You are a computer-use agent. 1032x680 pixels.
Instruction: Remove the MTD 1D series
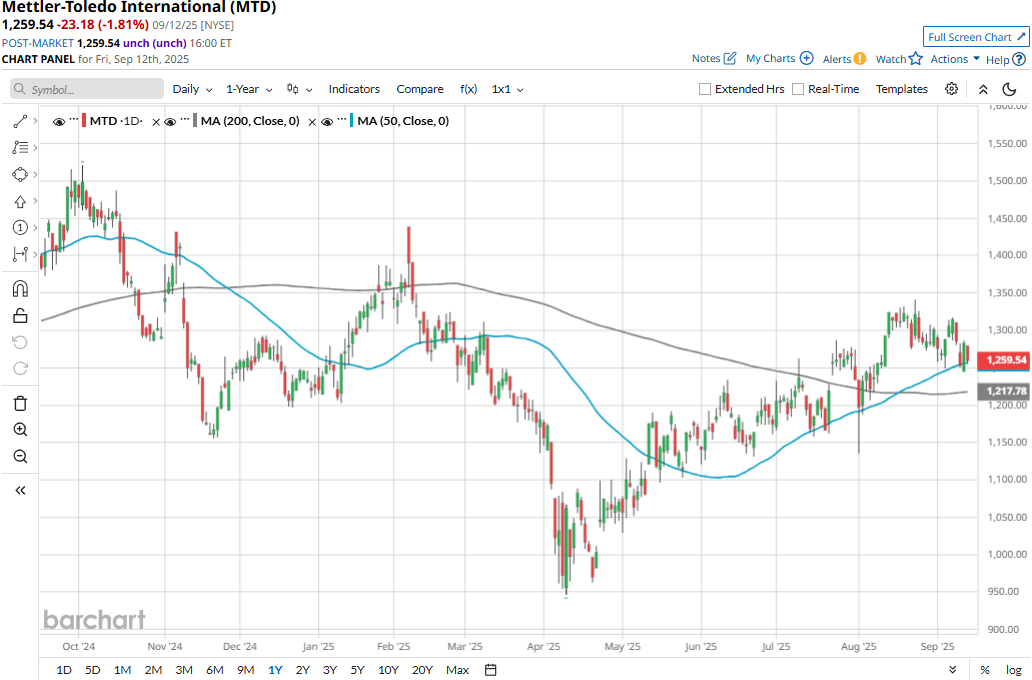point(156,122)
